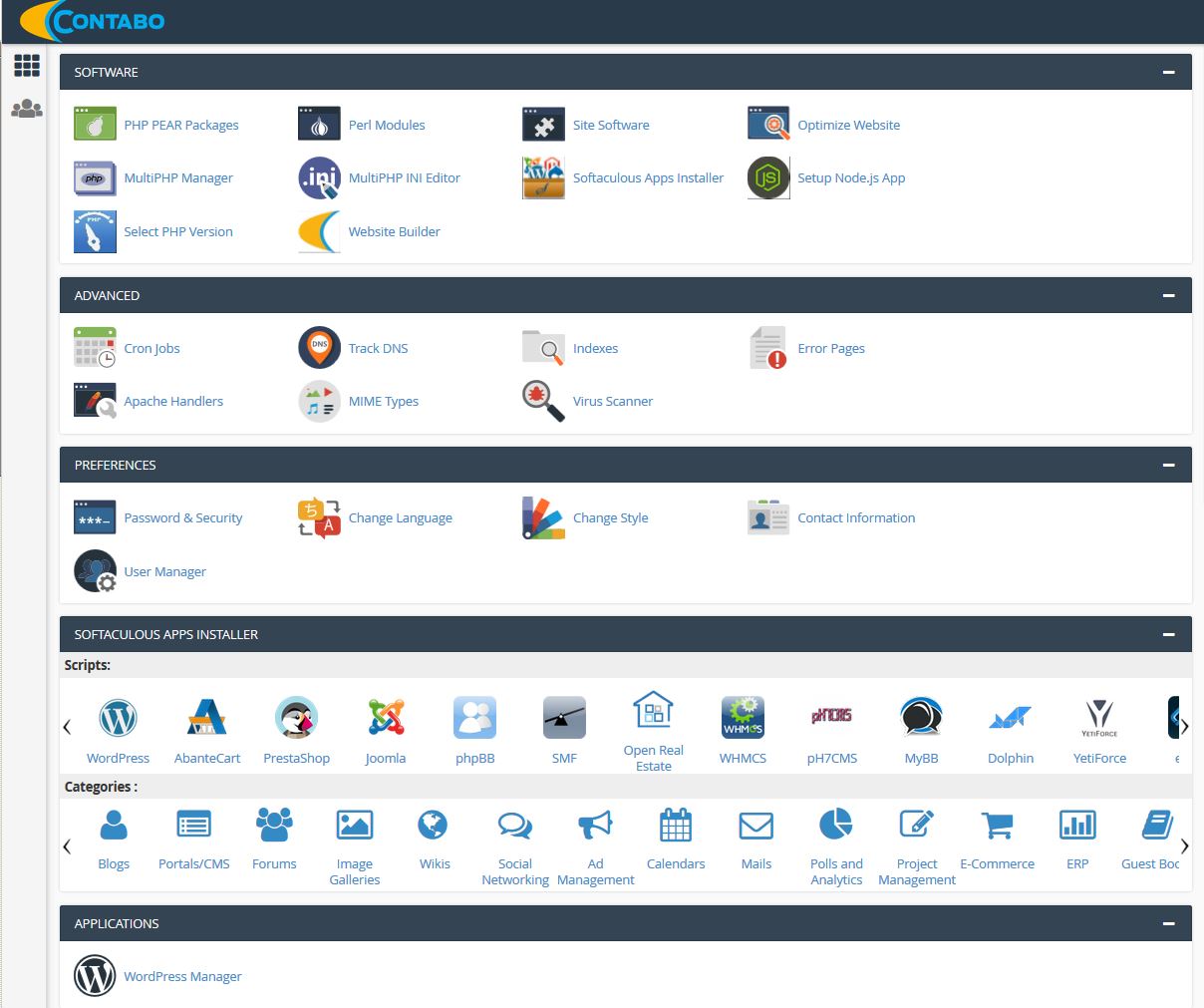This screenshot has height=1008, width=1204.
Task: Open the Password & Security icon
Action: pyautogui.click(x=95, y=517)
